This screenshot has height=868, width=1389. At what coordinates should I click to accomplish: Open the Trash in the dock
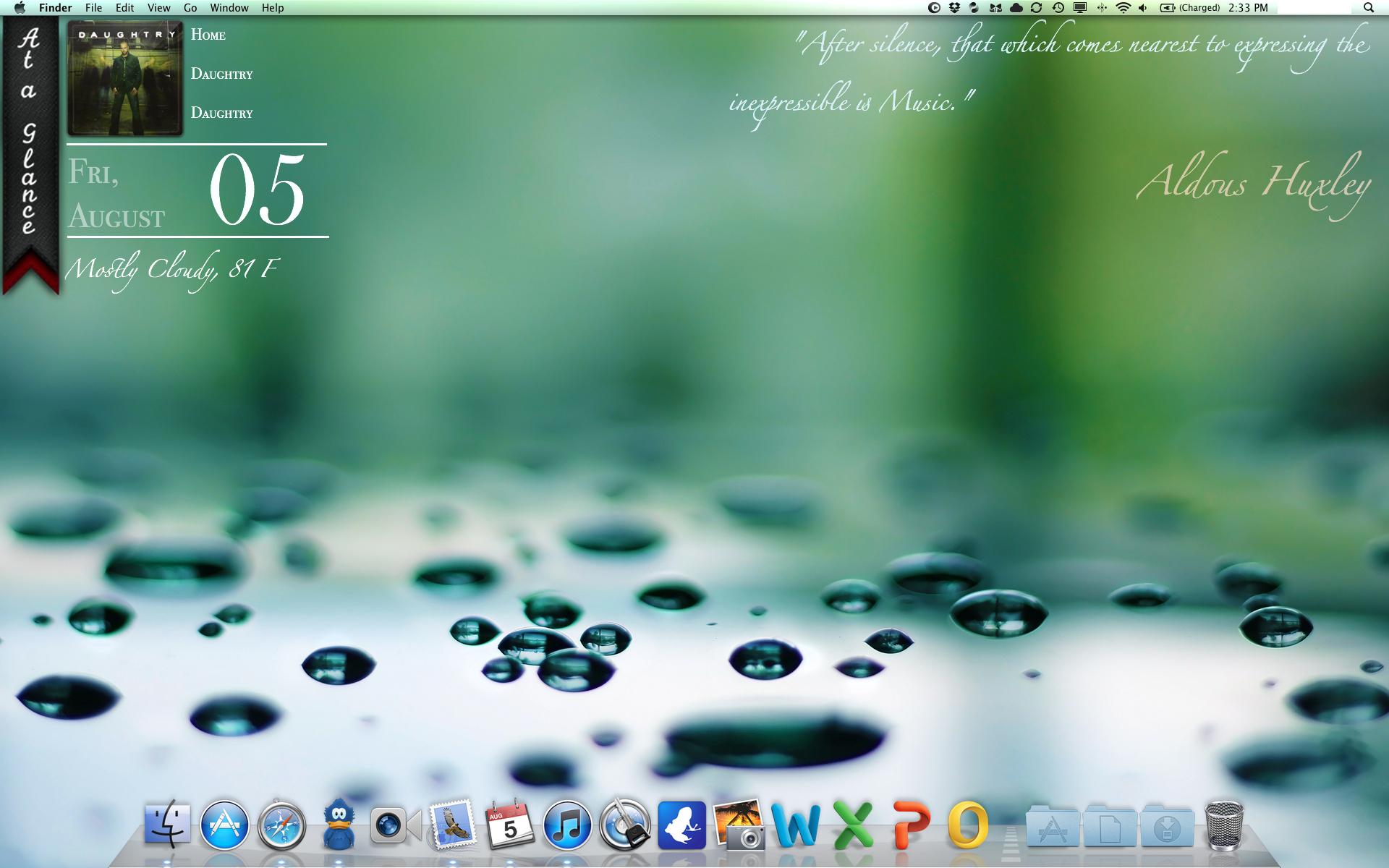(x=1224, y=825)
